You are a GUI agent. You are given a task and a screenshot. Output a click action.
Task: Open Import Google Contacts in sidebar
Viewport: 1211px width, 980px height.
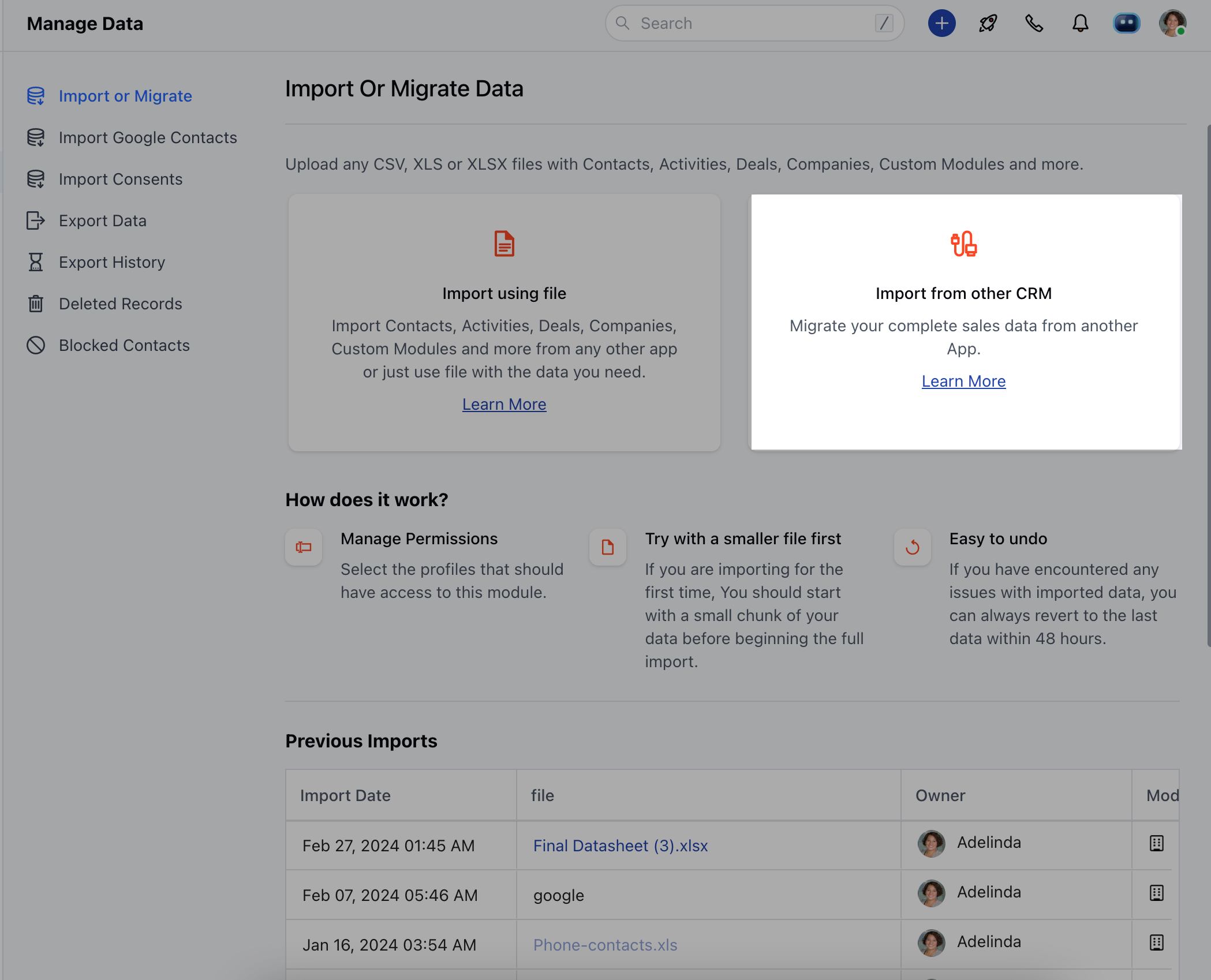point(148,137)
